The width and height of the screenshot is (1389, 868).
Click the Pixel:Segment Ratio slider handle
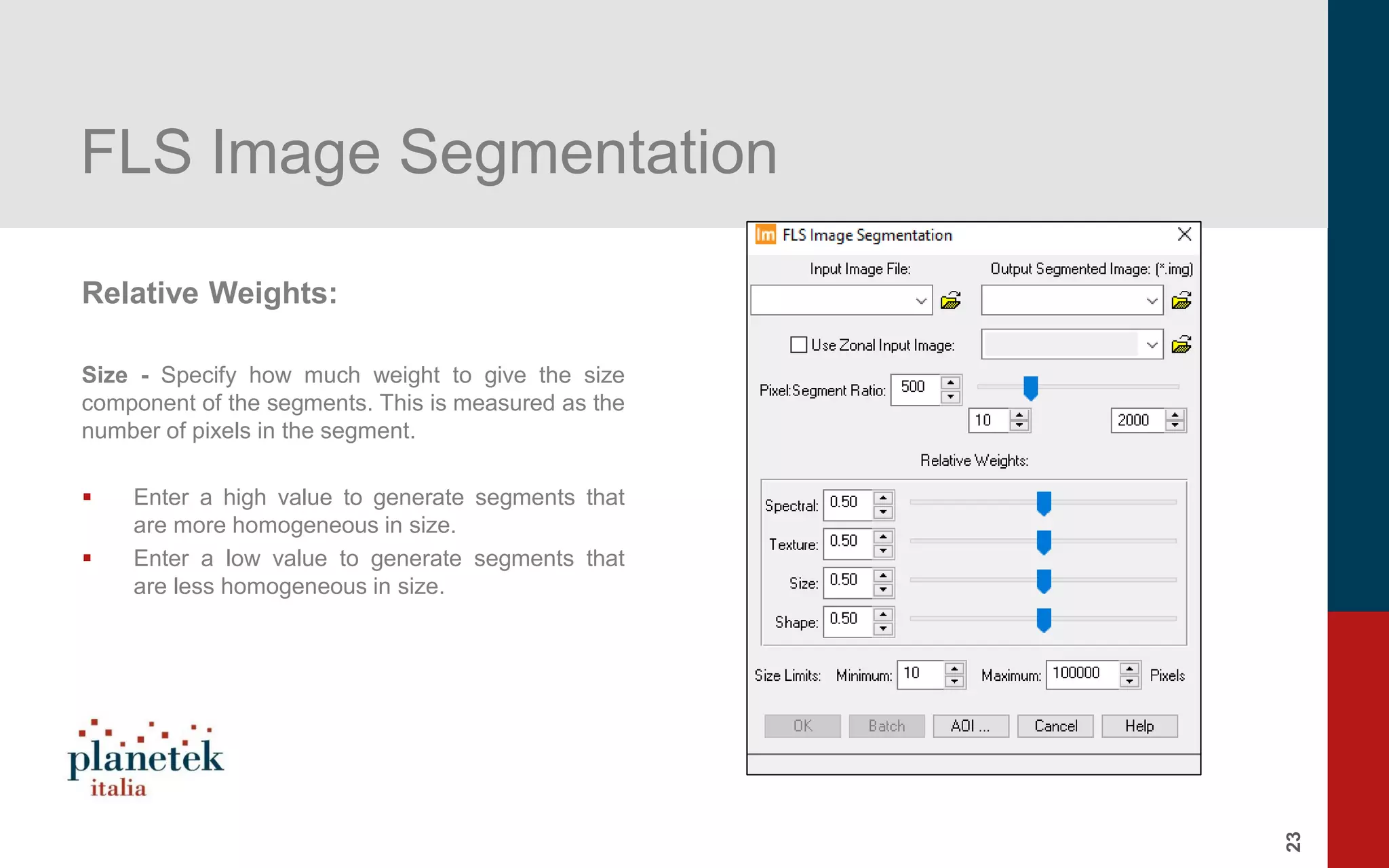click(1030, 388)
